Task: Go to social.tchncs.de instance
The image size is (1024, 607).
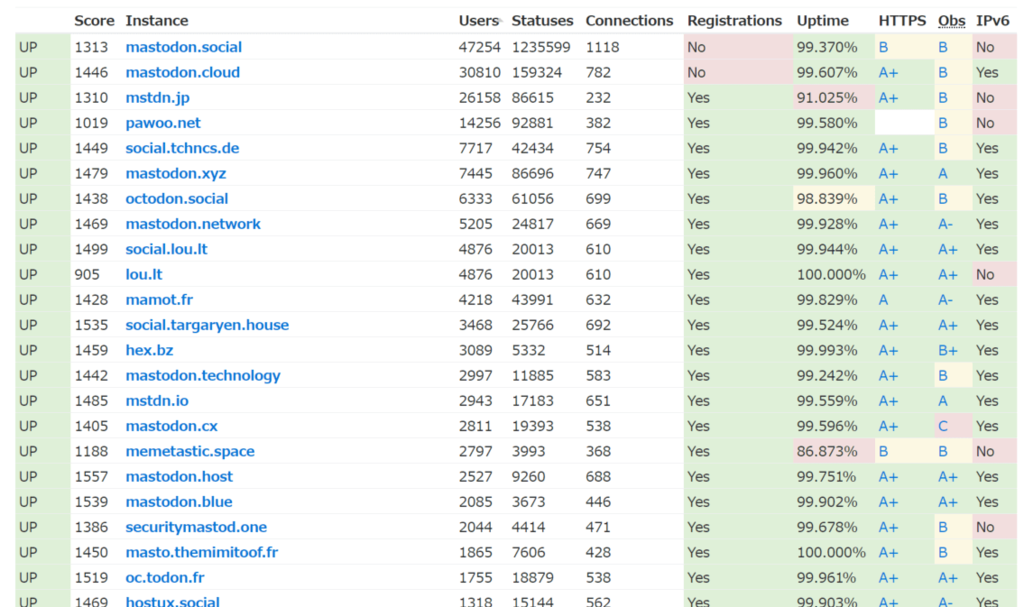Action: coord(182,148)
